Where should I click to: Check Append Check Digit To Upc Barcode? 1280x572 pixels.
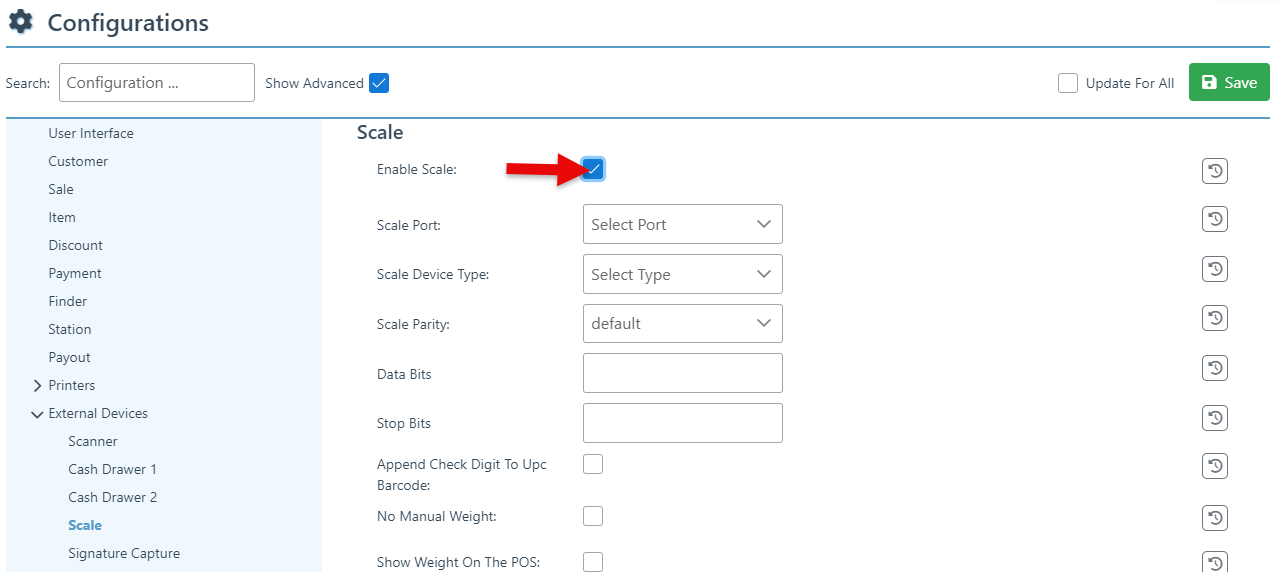[593, 464]
